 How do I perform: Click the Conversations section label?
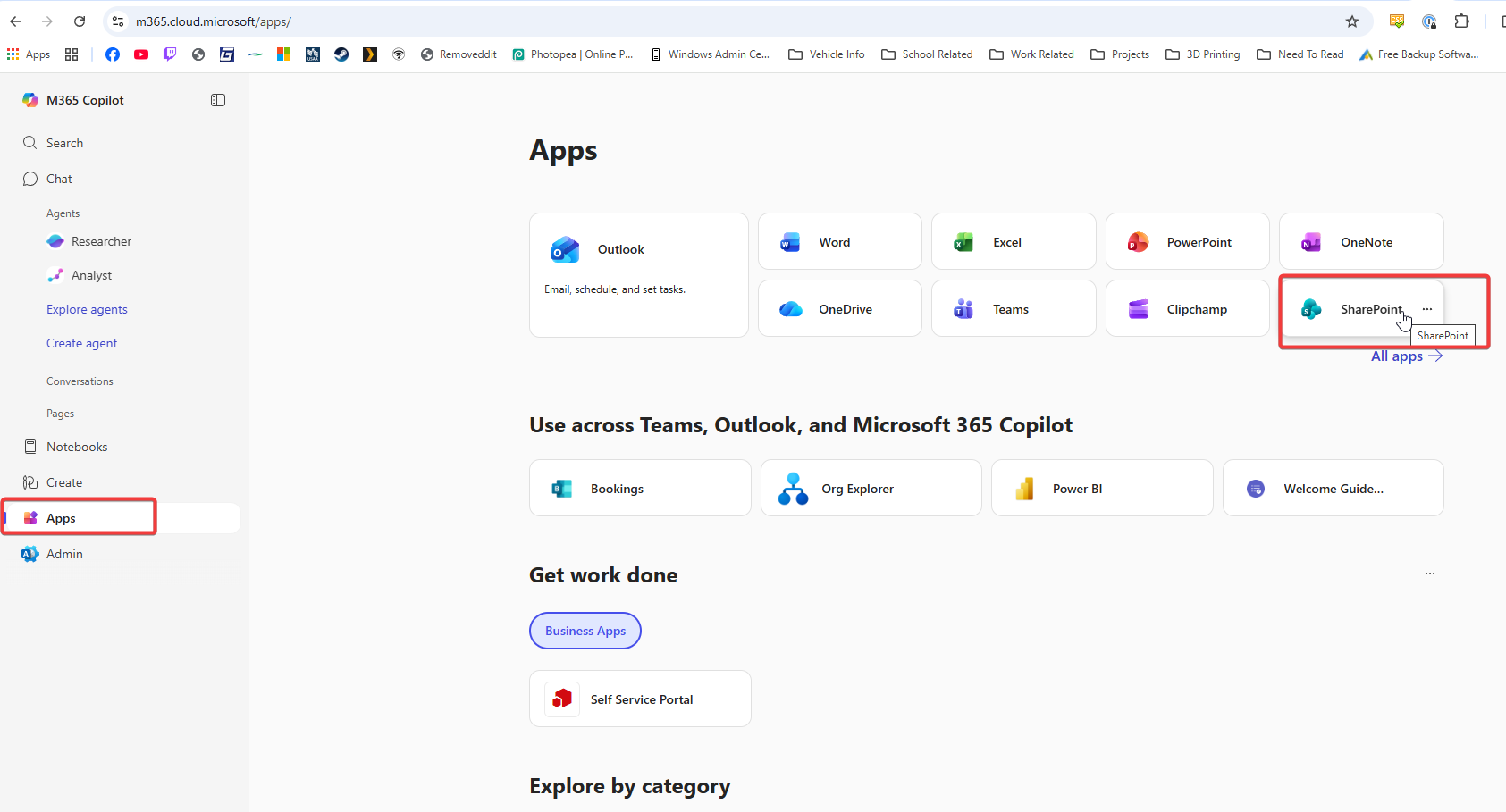click(80, 381)
